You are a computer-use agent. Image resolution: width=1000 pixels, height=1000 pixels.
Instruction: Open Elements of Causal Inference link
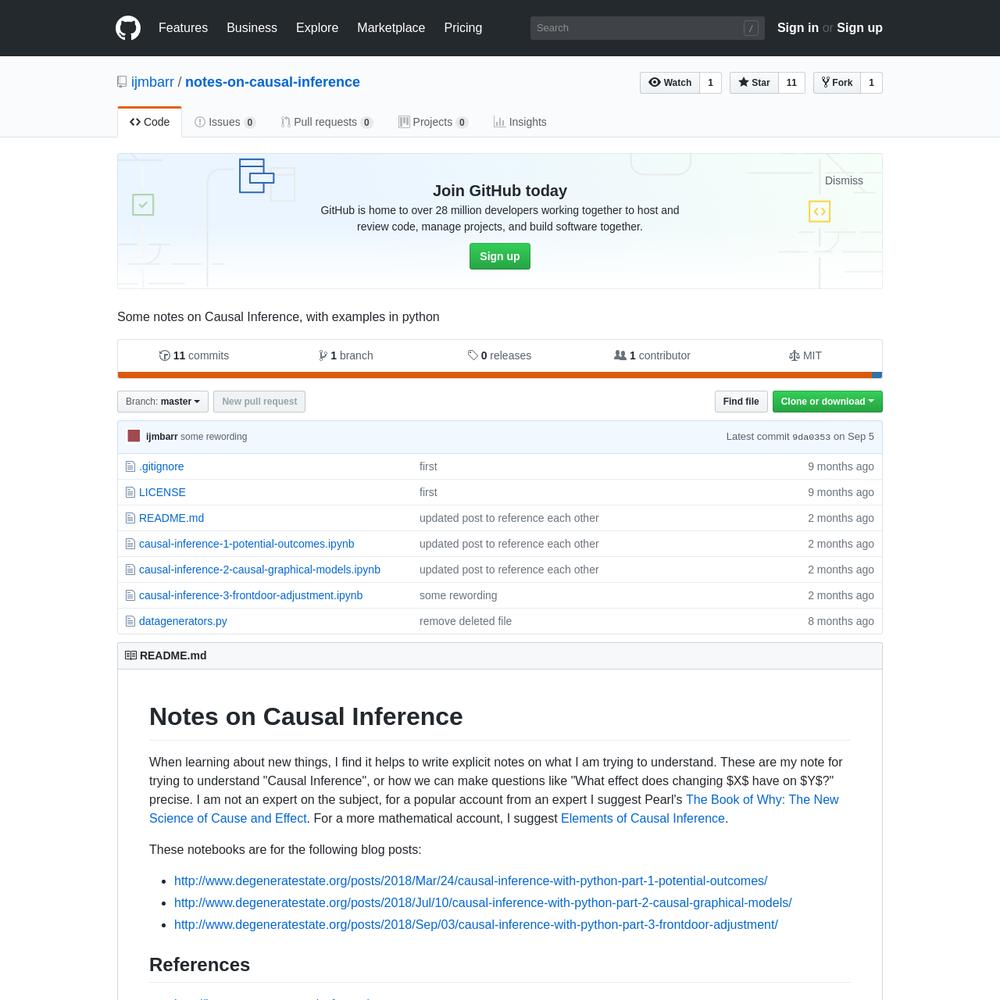click(643, 819)
